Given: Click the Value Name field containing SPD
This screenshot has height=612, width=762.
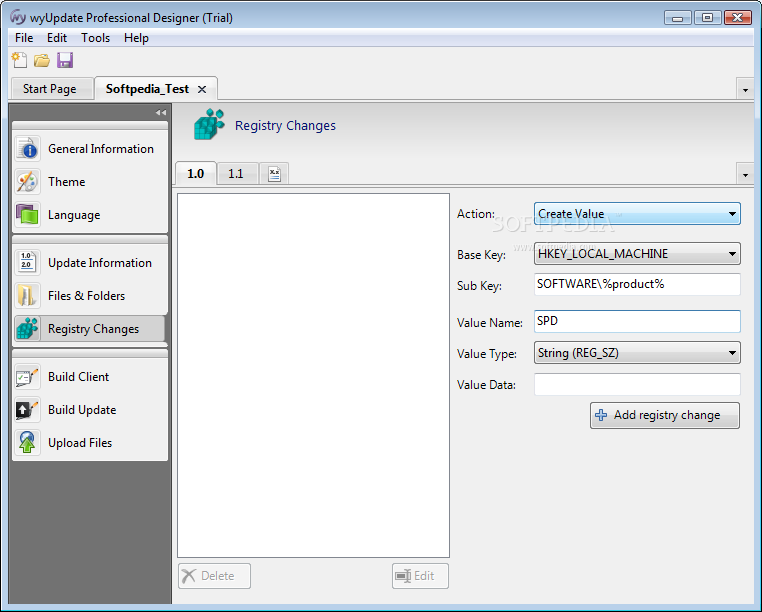Looking at the screenshot, I should pos(637,321).
